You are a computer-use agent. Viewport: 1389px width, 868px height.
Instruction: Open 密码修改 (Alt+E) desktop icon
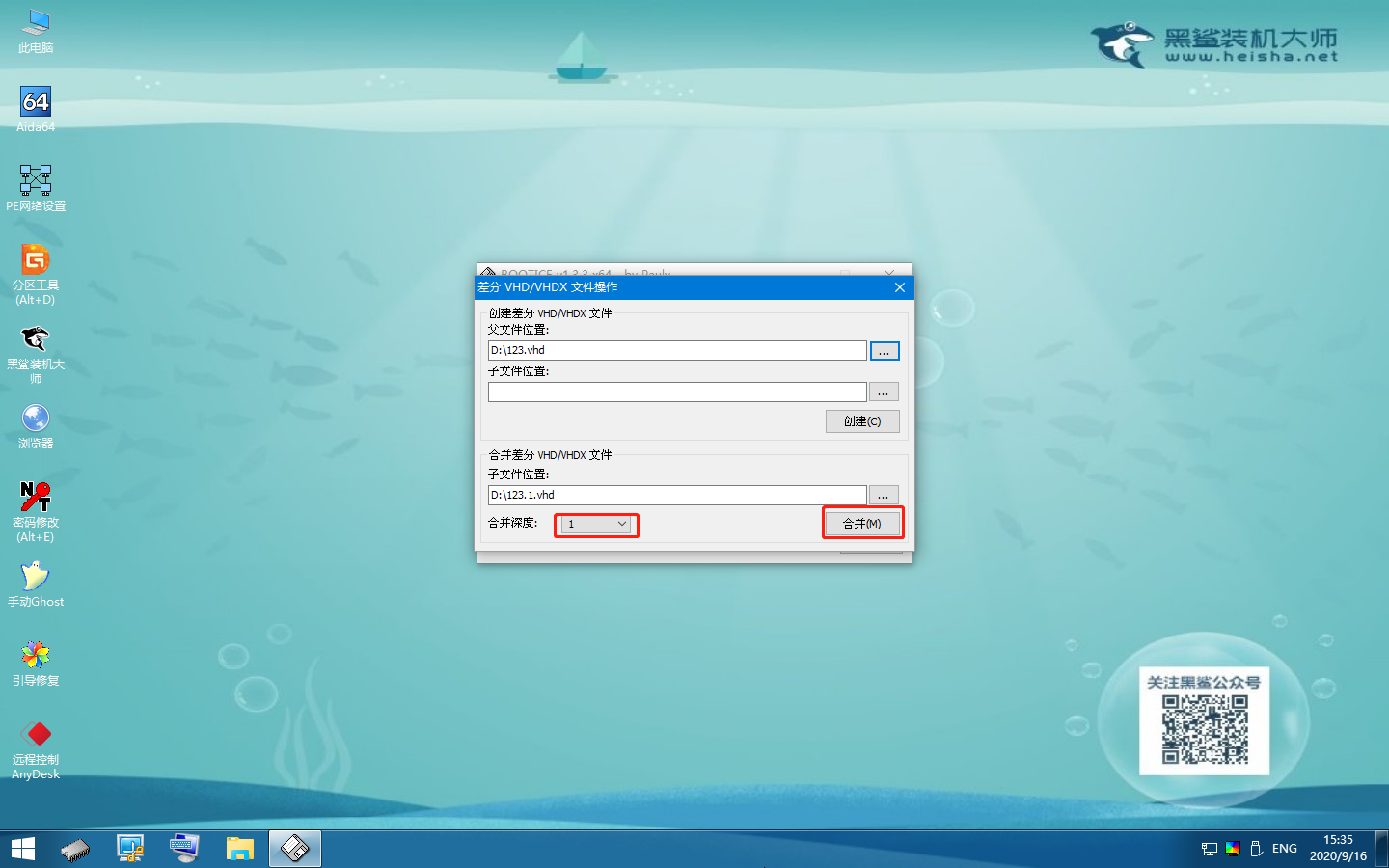(x=36, y=512)
